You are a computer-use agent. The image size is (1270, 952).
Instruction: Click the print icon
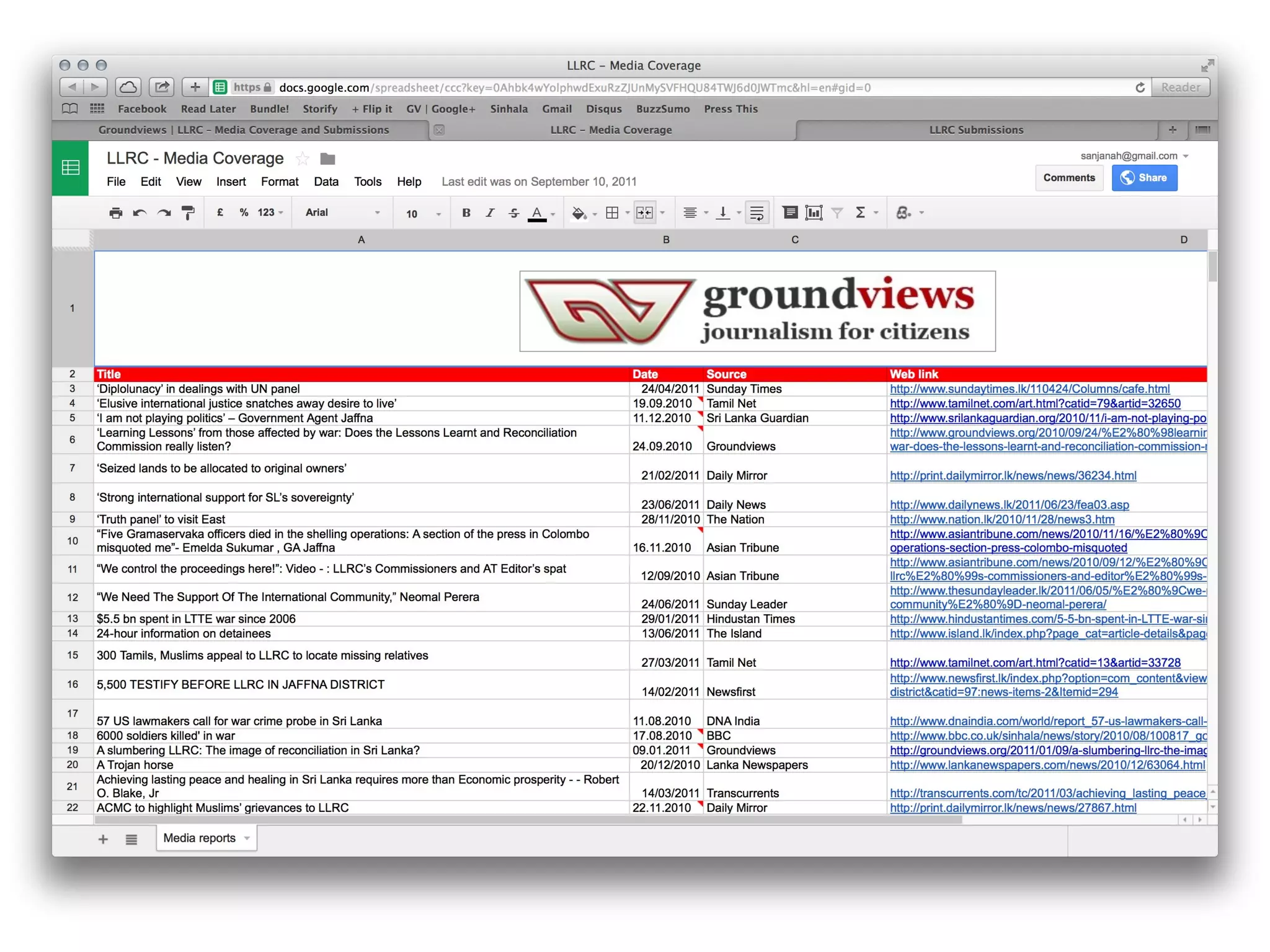[115, 213]
